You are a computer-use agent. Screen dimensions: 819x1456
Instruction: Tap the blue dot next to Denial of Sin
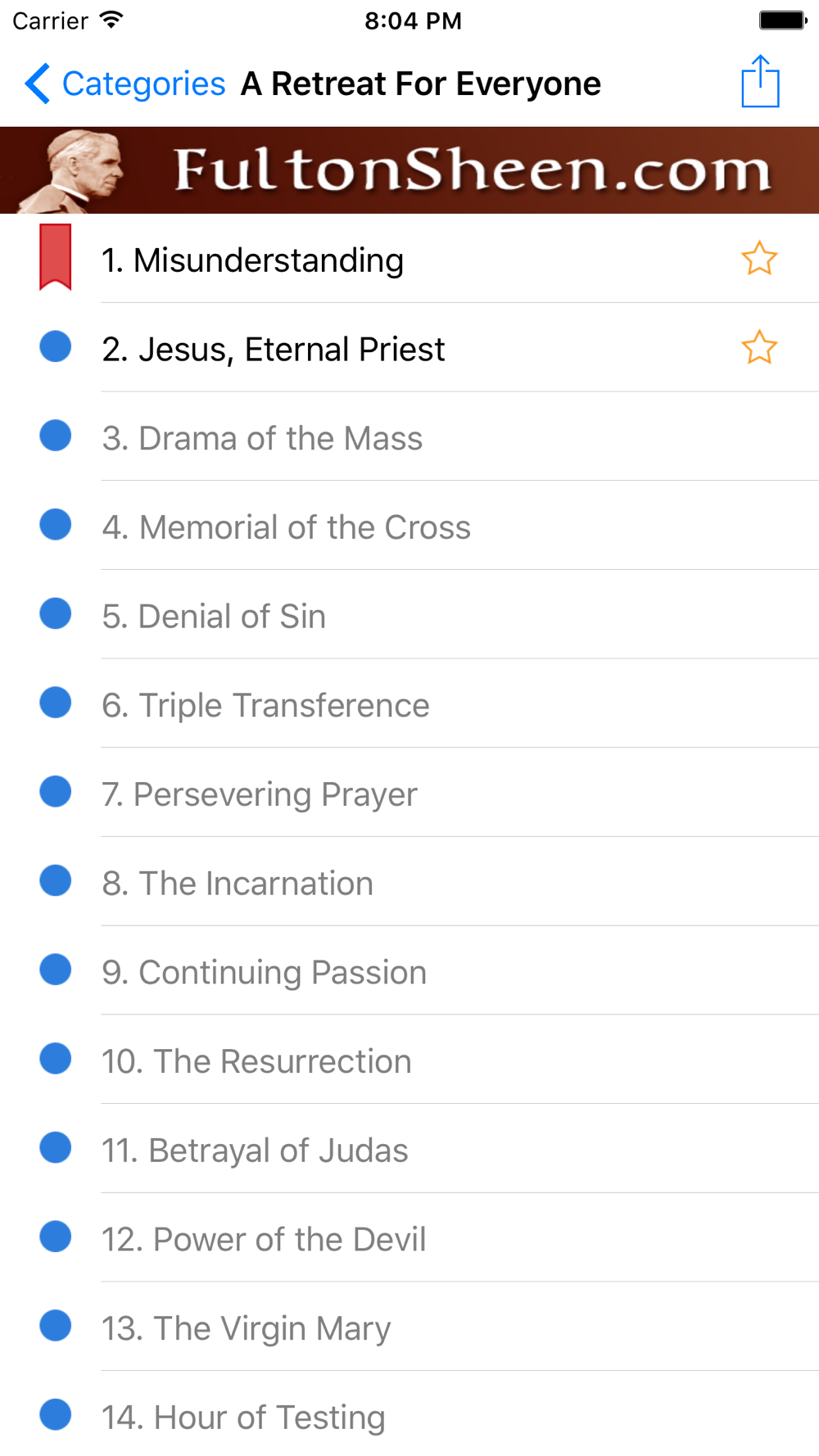56,614
